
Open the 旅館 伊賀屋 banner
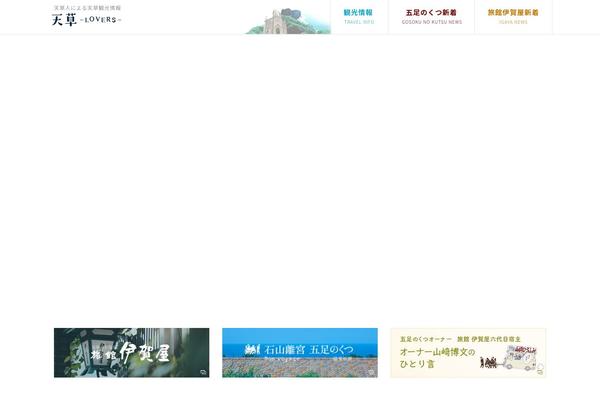point(132,353)
